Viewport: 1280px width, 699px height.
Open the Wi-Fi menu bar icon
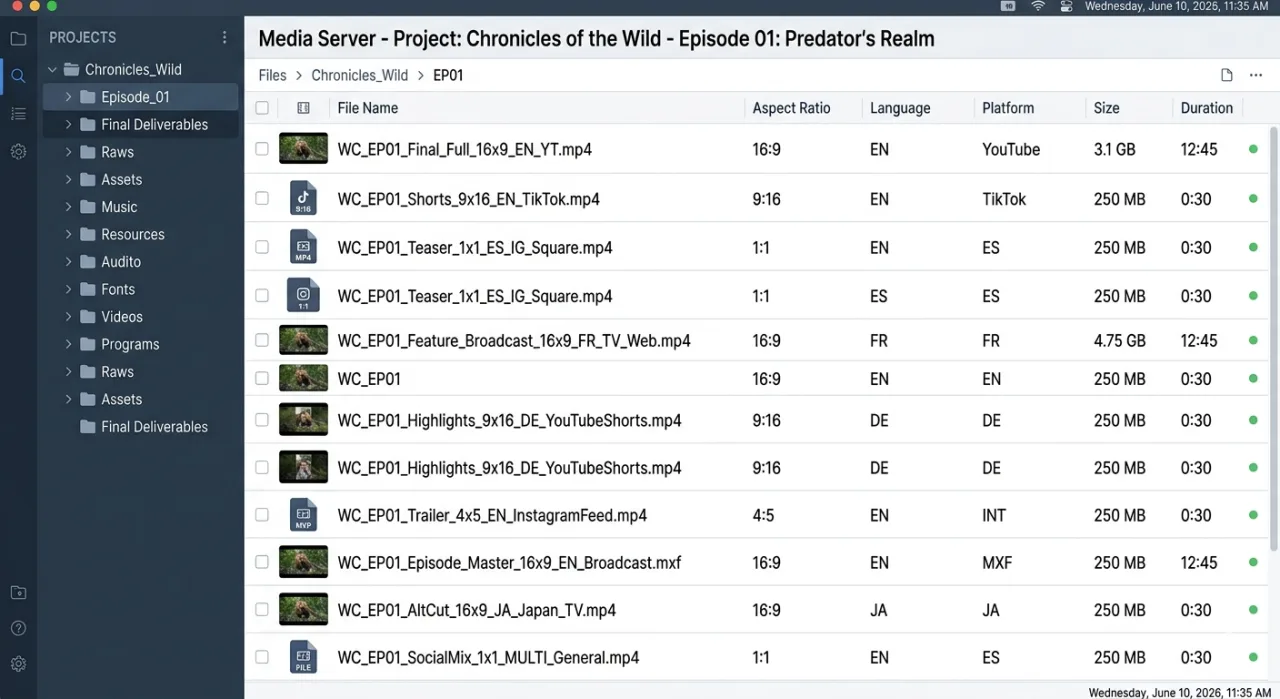[x=1038, y=6]
